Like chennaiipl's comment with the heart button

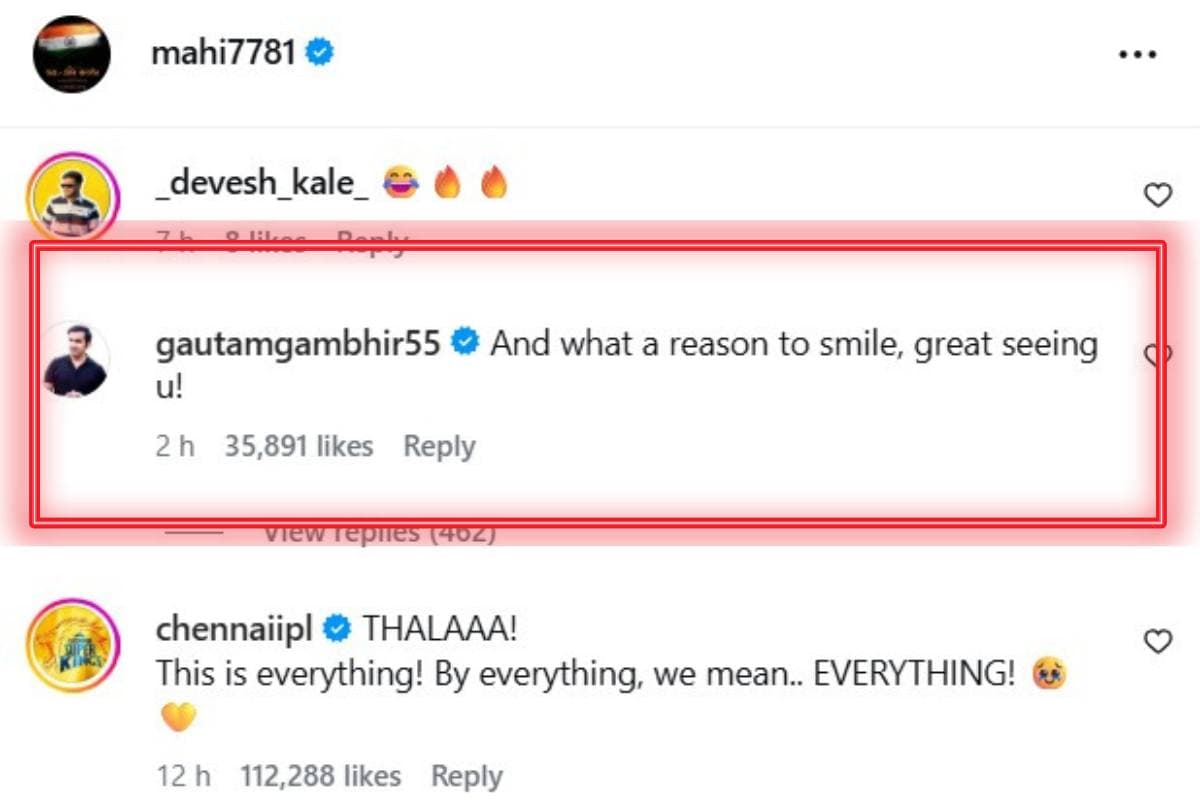[x=1158, y=640]
